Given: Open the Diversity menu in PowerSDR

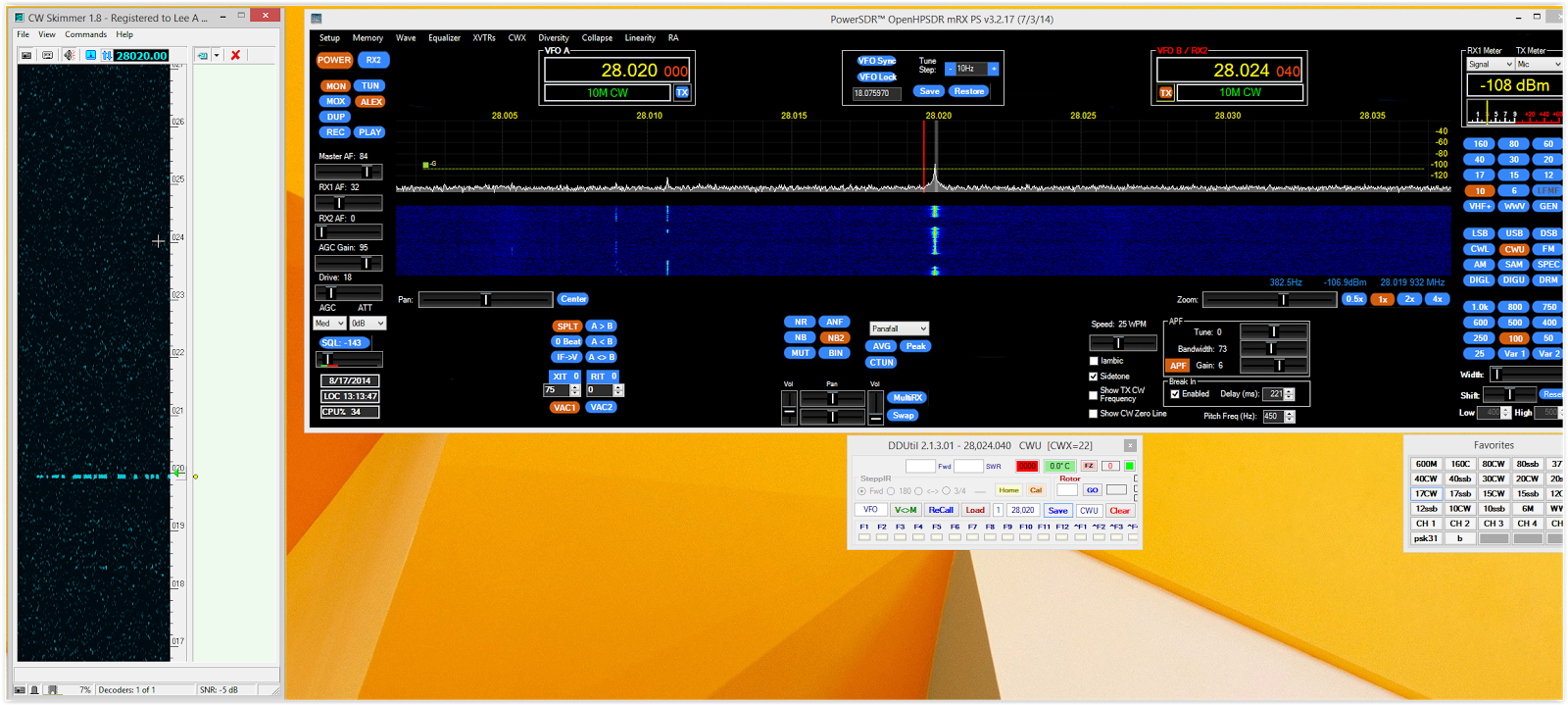Looking at the screenshot, I should [554, 38].
